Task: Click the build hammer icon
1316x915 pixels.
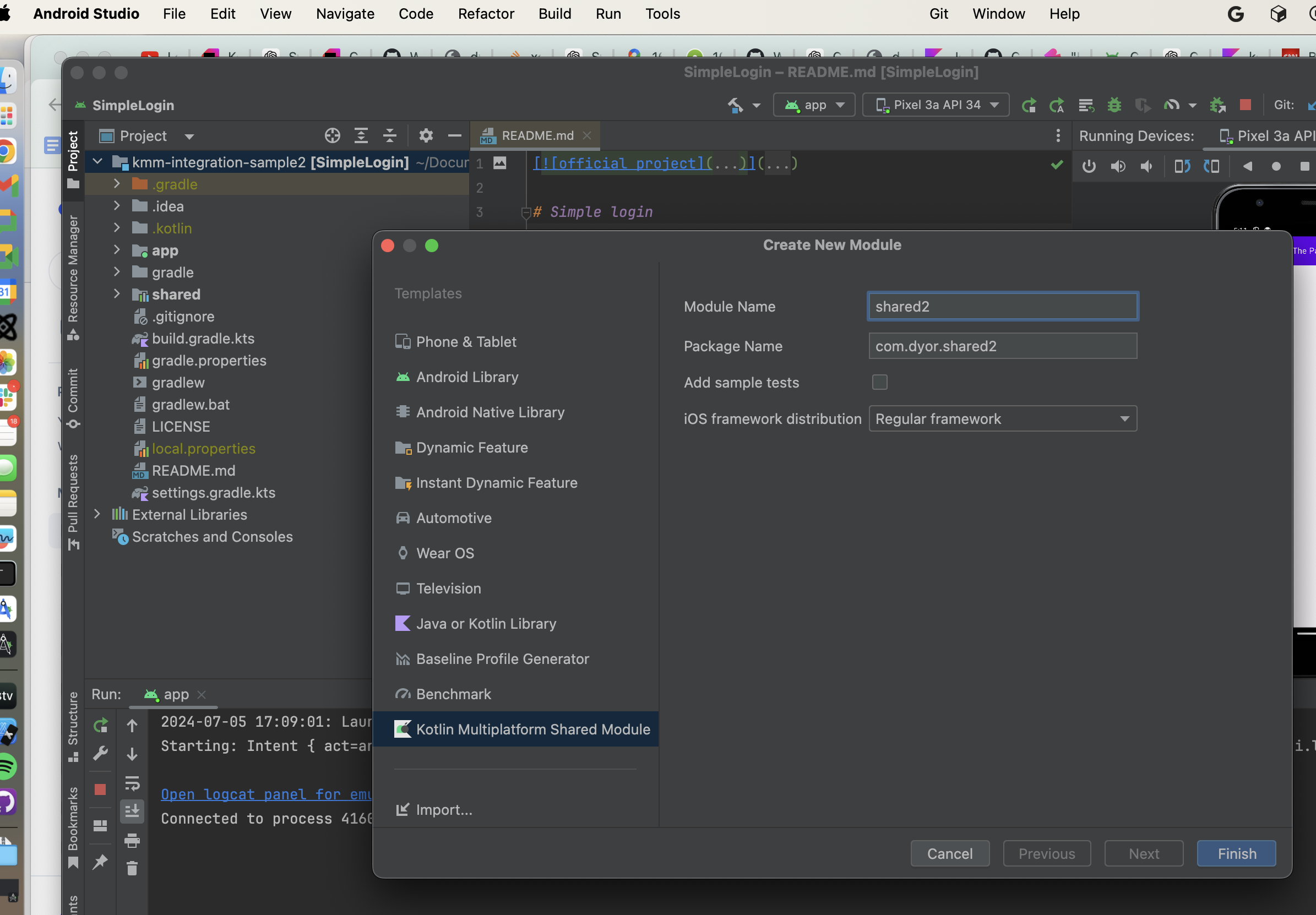Action: 736,105
